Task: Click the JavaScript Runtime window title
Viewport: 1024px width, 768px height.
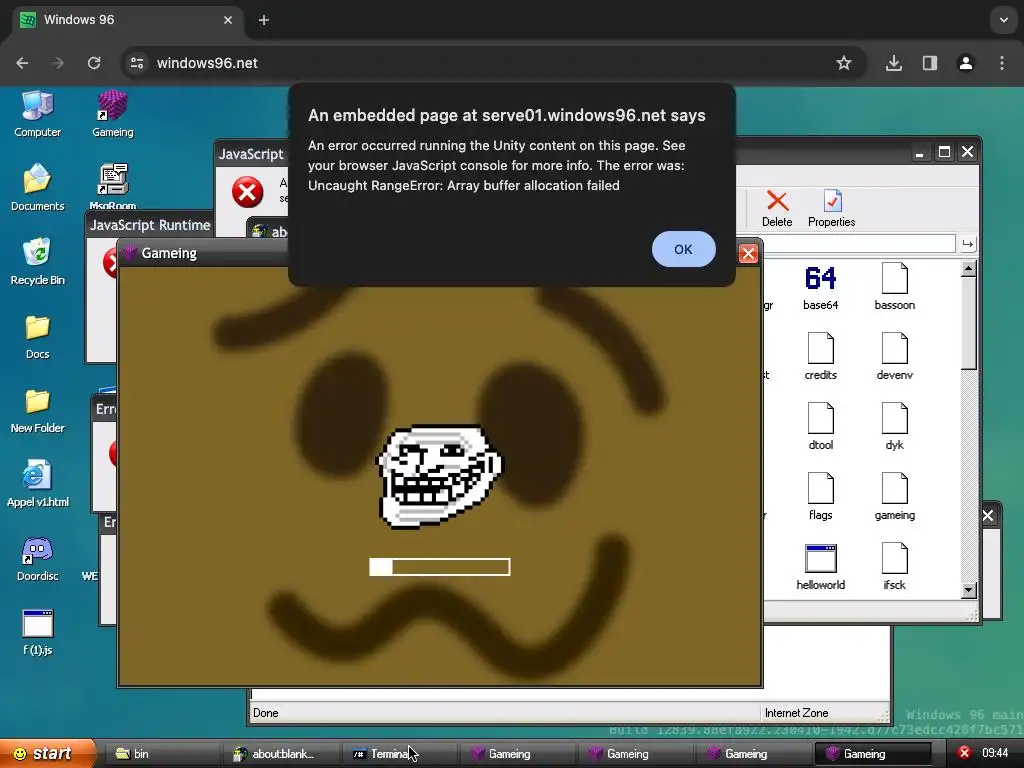Action: 150,225
